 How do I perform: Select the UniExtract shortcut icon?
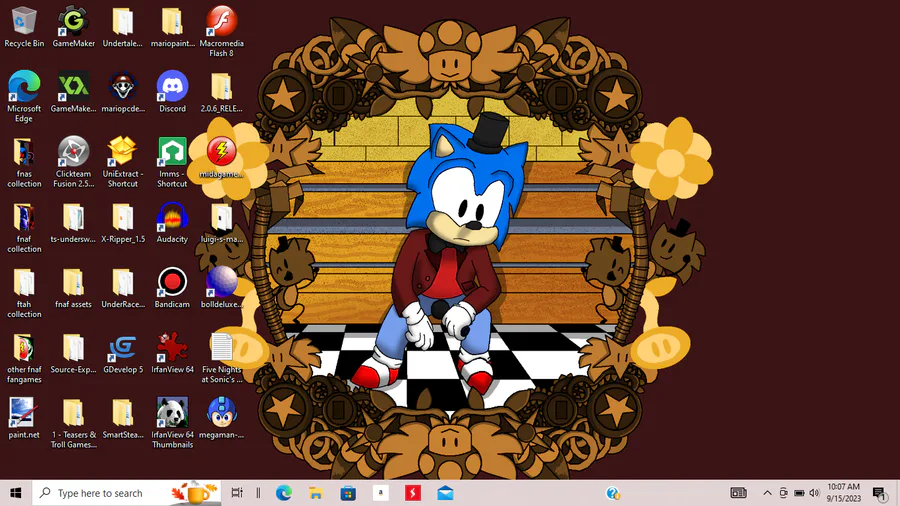(x=123, y=162)
